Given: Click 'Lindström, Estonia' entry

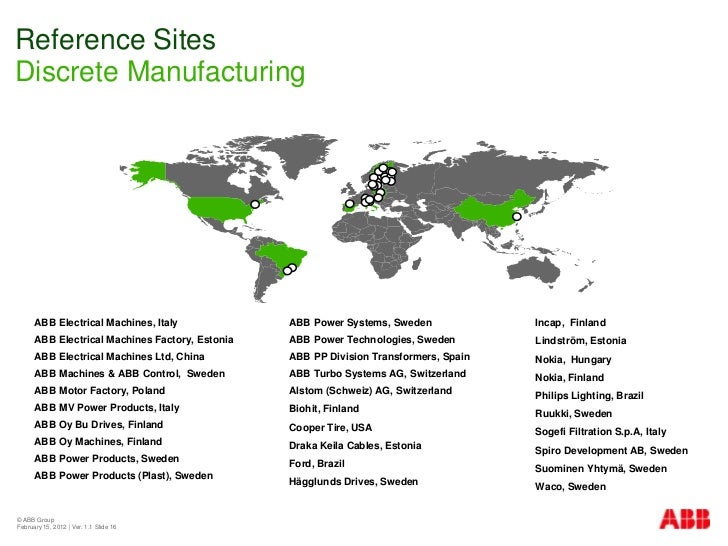Looking at the screenshot, I should click(x=580, y=341).
